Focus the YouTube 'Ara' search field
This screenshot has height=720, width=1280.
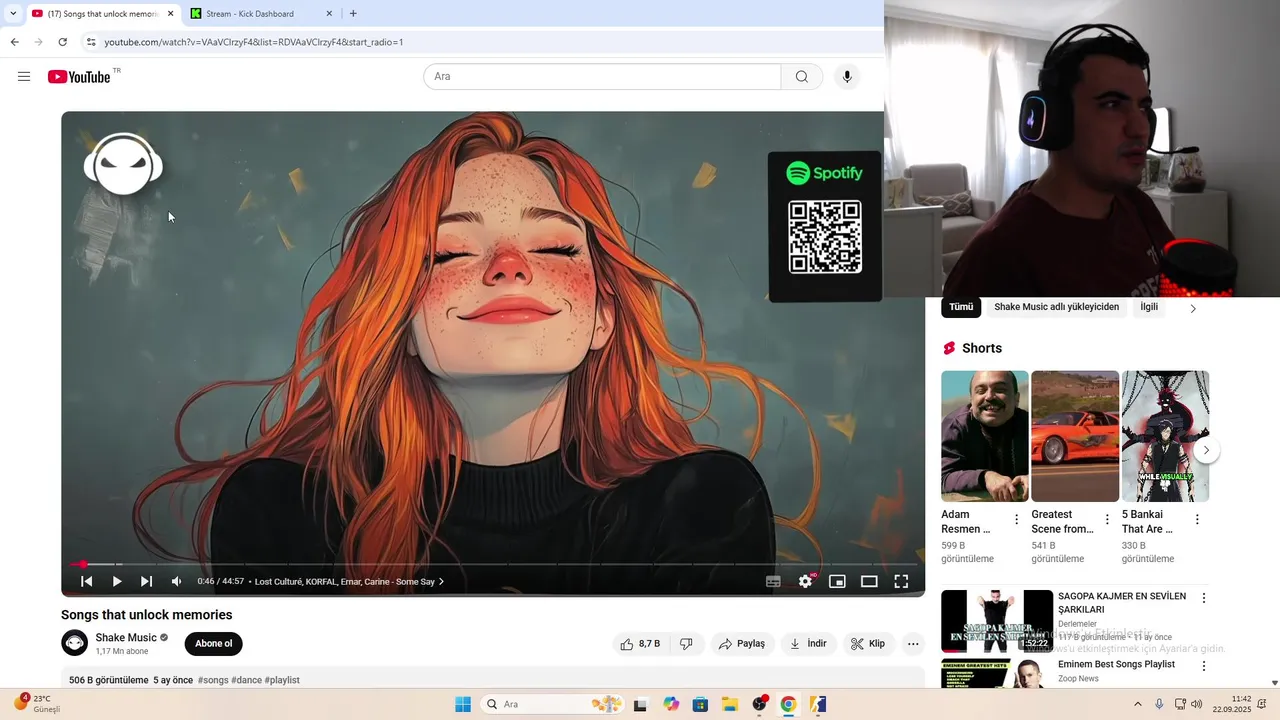coord(602,77)
